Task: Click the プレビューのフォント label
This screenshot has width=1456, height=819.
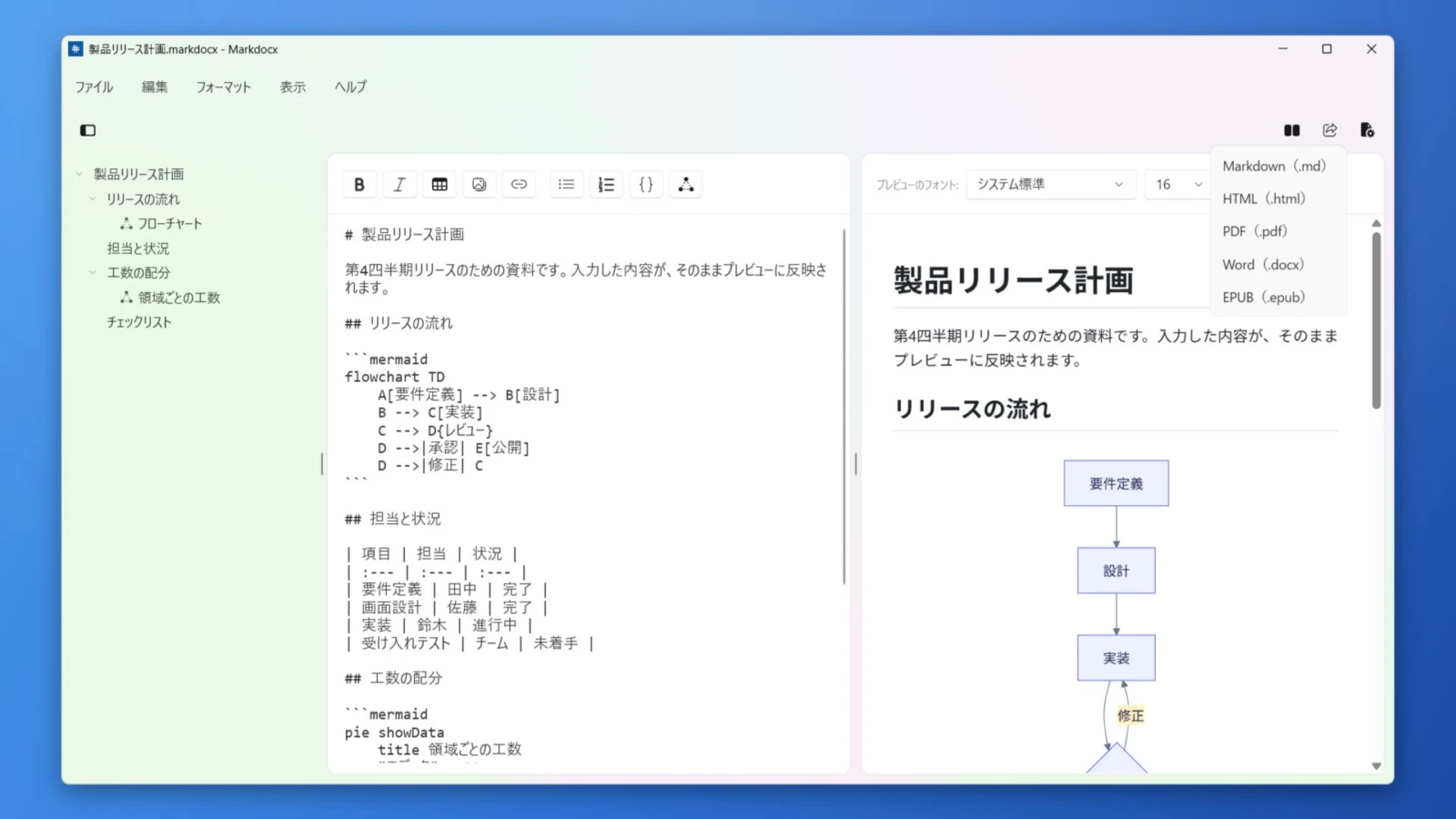Action: [917, 185]
